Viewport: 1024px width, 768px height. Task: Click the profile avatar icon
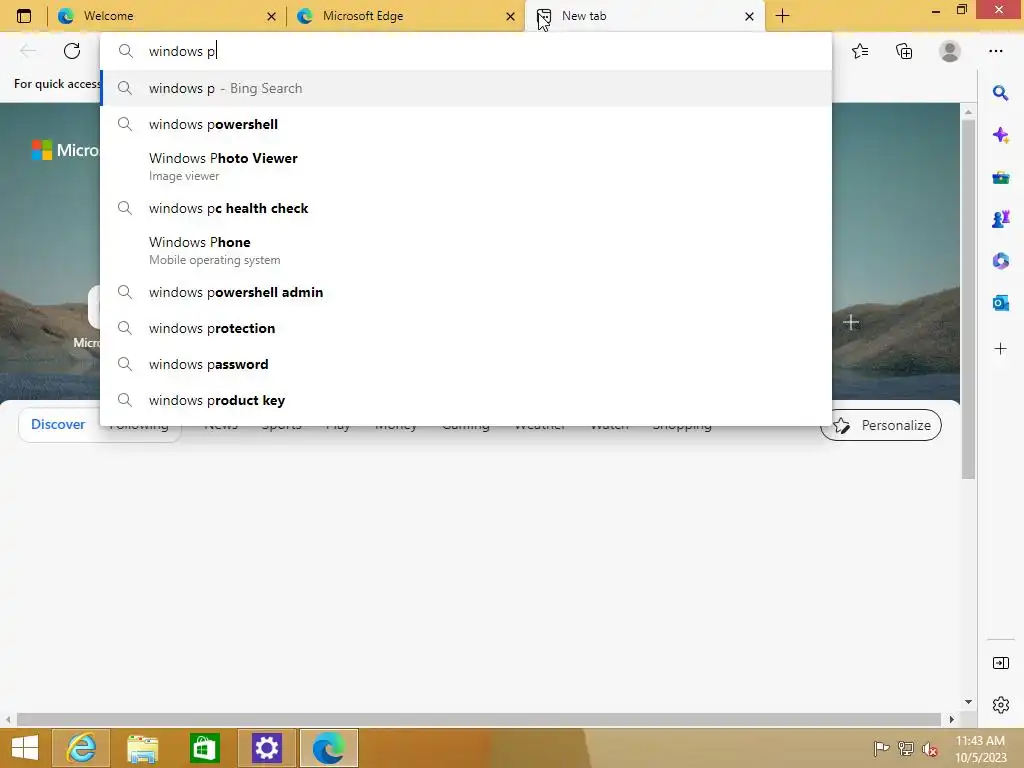tap(950, 51)
